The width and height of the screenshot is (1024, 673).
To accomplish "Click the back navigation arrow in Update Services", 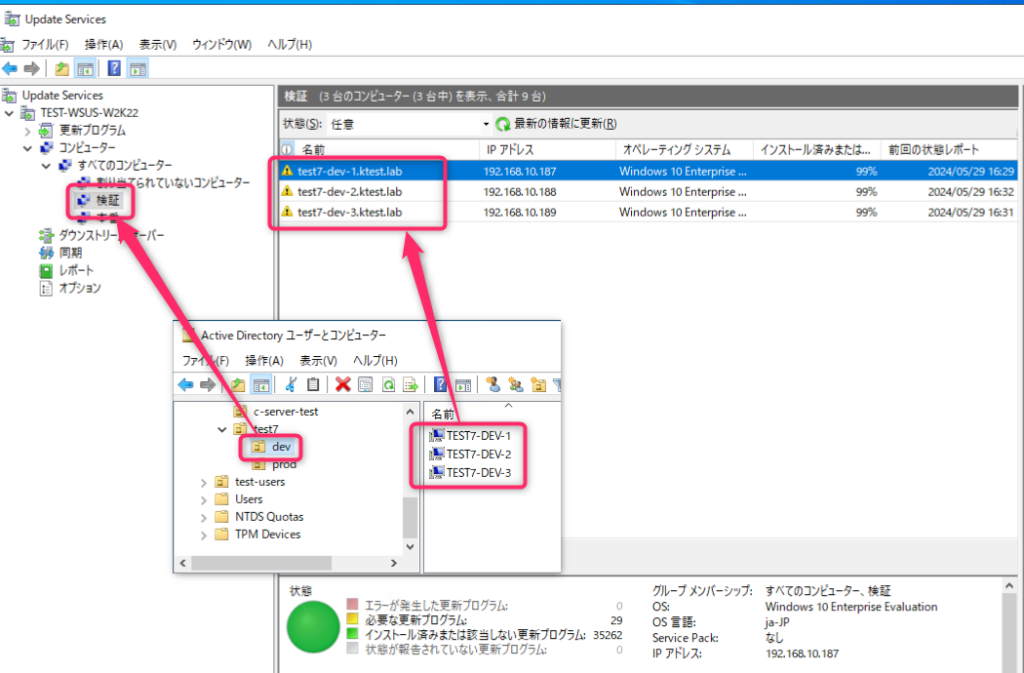I will tap(9, 67).
